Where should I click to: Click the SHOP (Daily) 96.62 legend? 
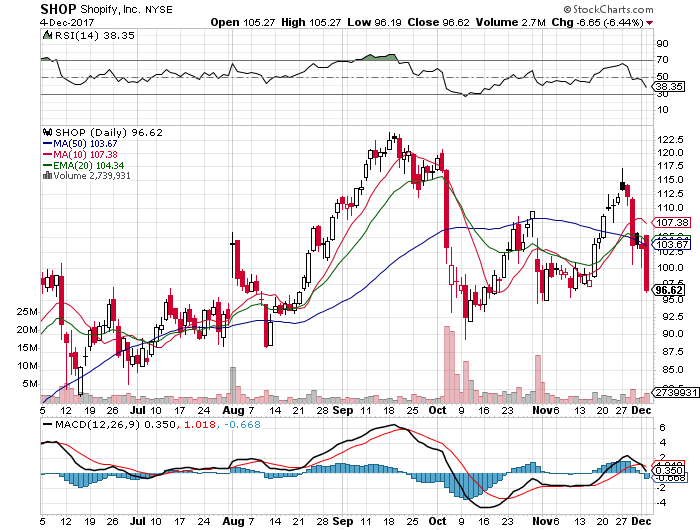pos(109,132)
